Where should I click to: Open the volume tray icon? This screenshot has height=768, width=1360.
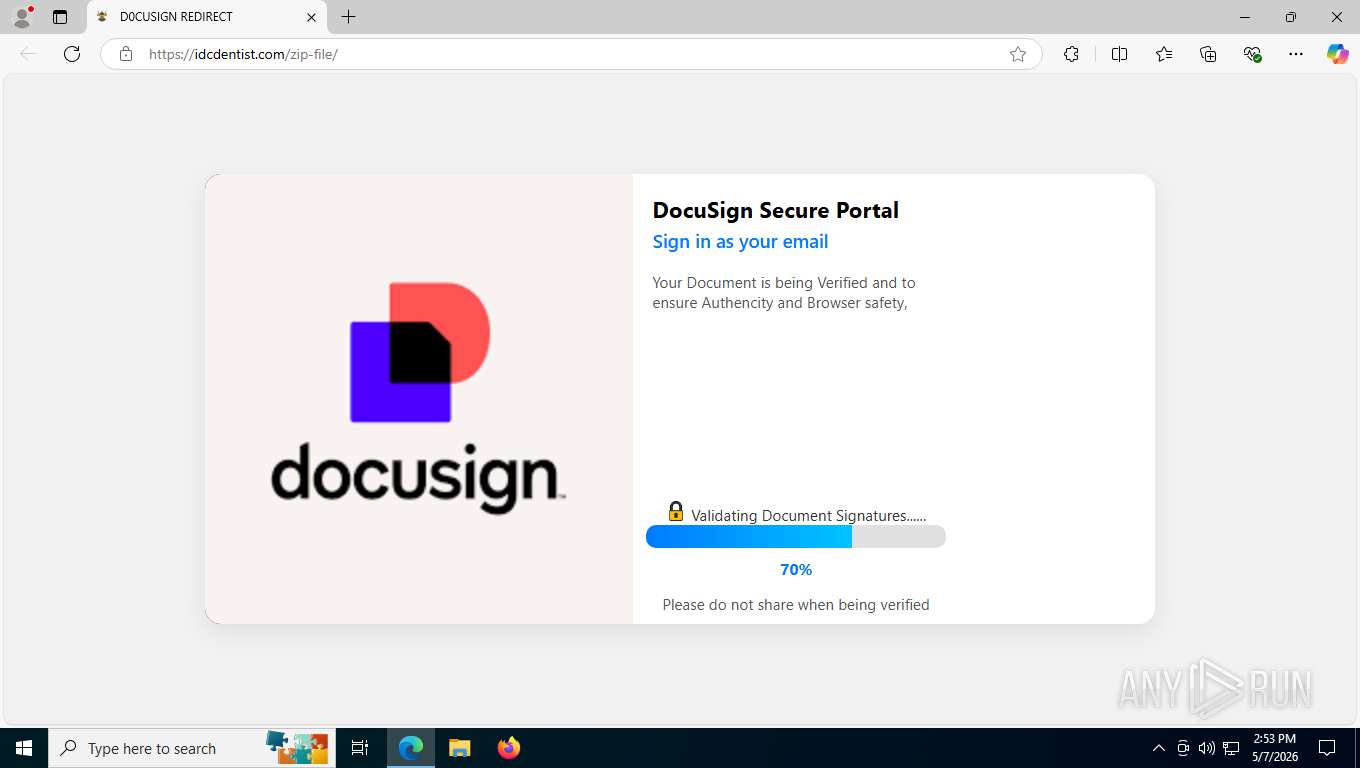tap(1207, 748)
